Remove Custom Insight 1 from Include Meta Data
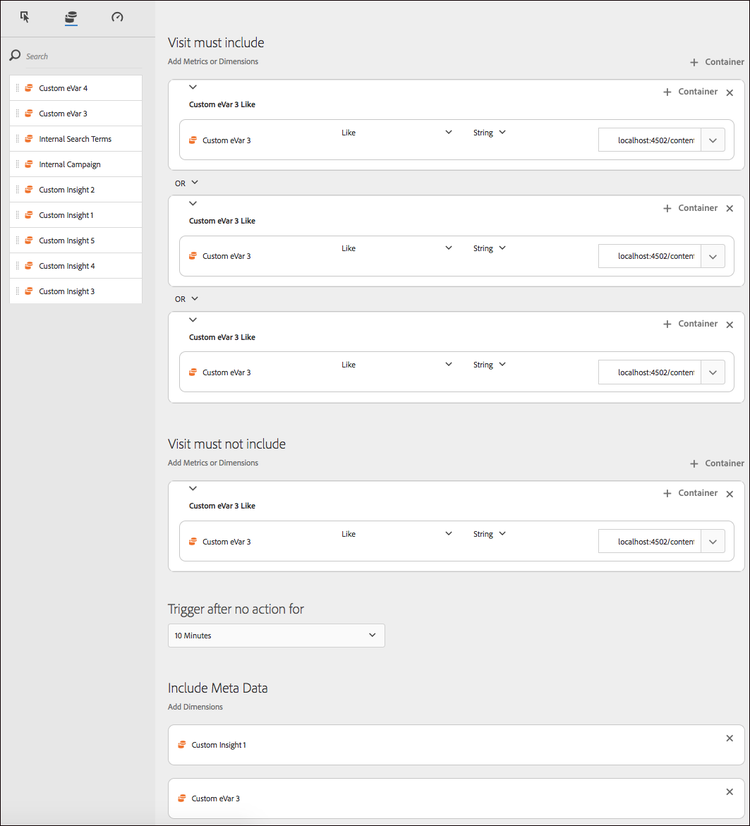Viewport: 750px width, 826px height. pos(729,738)
